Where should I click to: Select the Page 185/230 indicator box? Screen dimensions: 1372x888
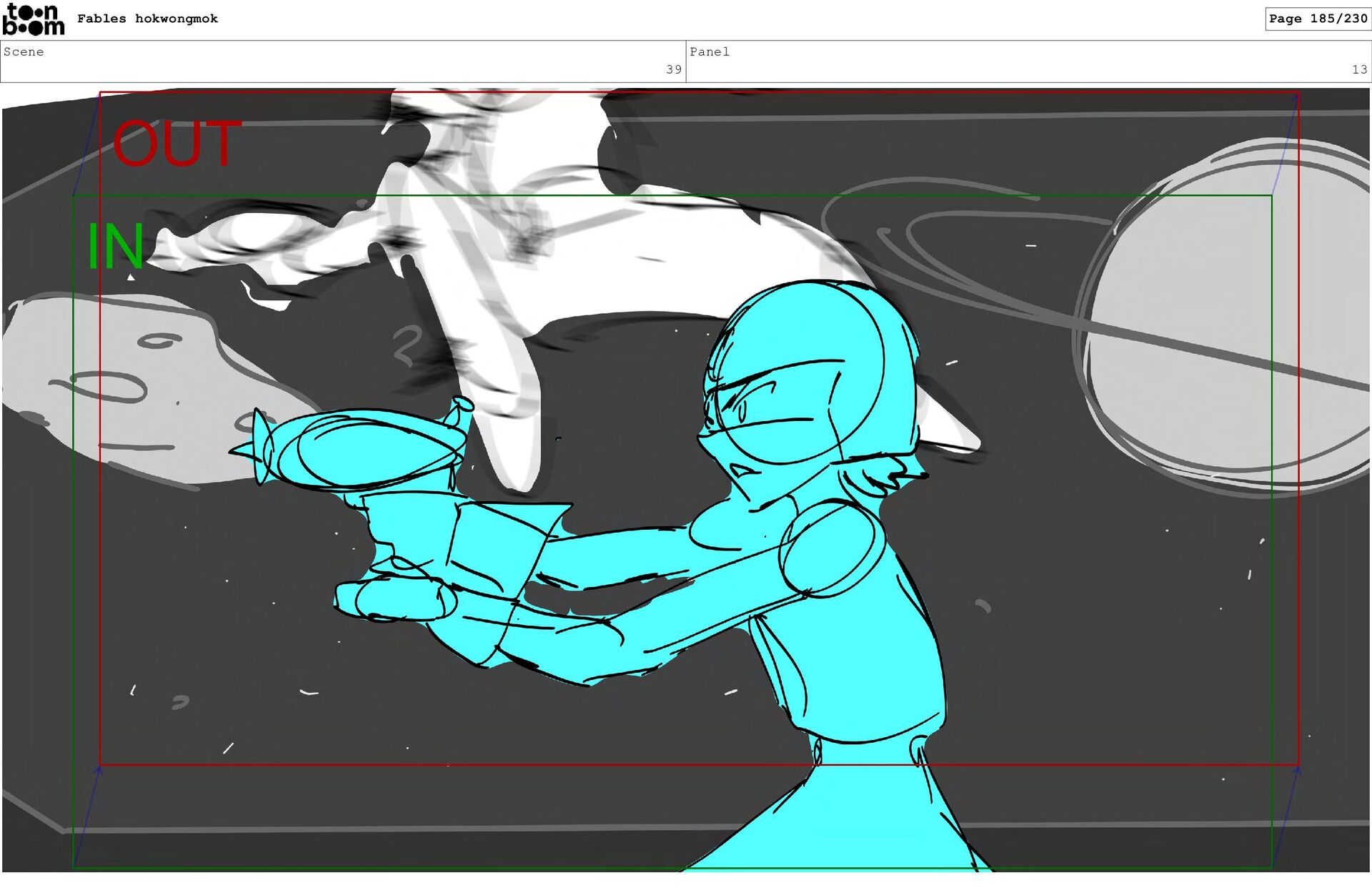(1317, 19)
